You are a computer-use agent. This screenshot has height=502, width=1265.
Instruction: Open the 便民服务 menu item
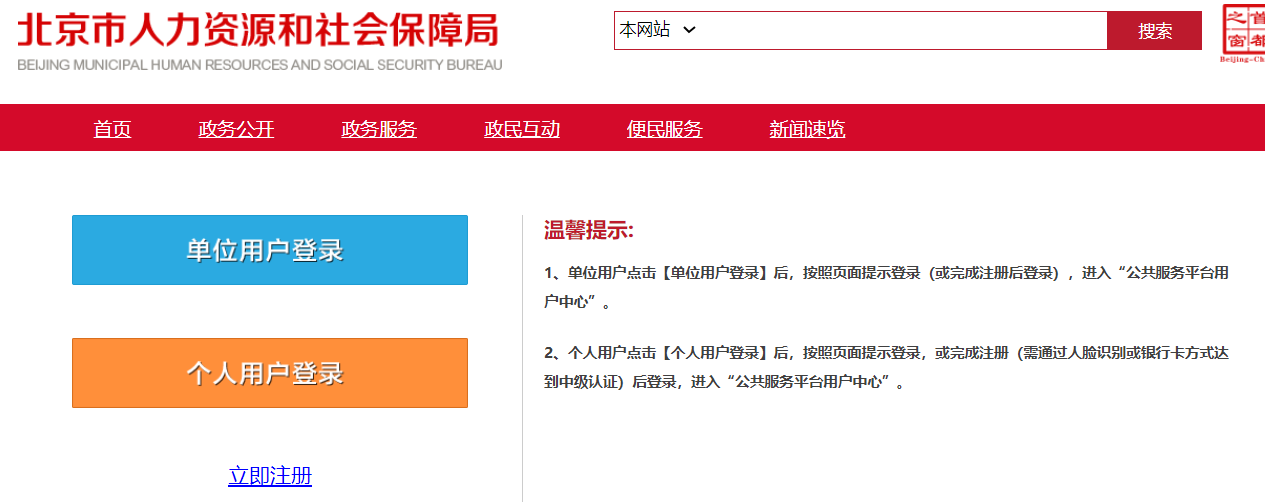point(665,129)
